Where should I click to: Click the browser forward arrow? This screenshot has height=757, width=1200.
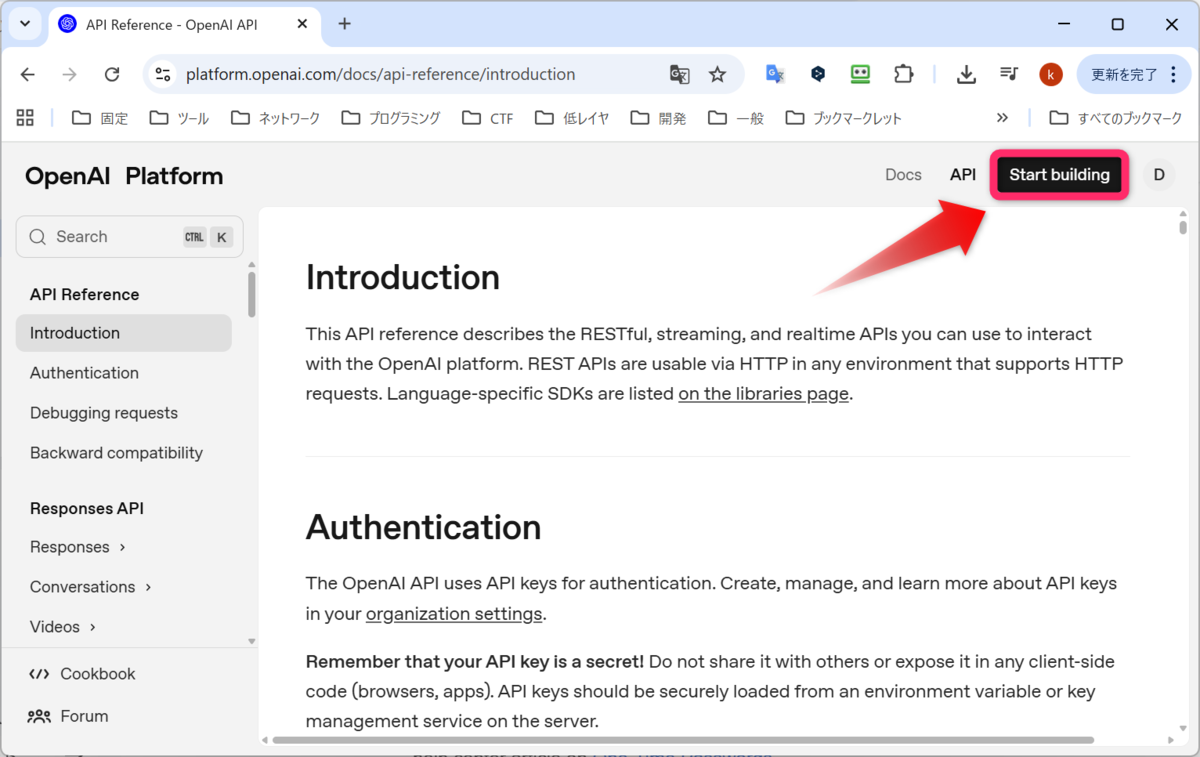click(70, 74)
